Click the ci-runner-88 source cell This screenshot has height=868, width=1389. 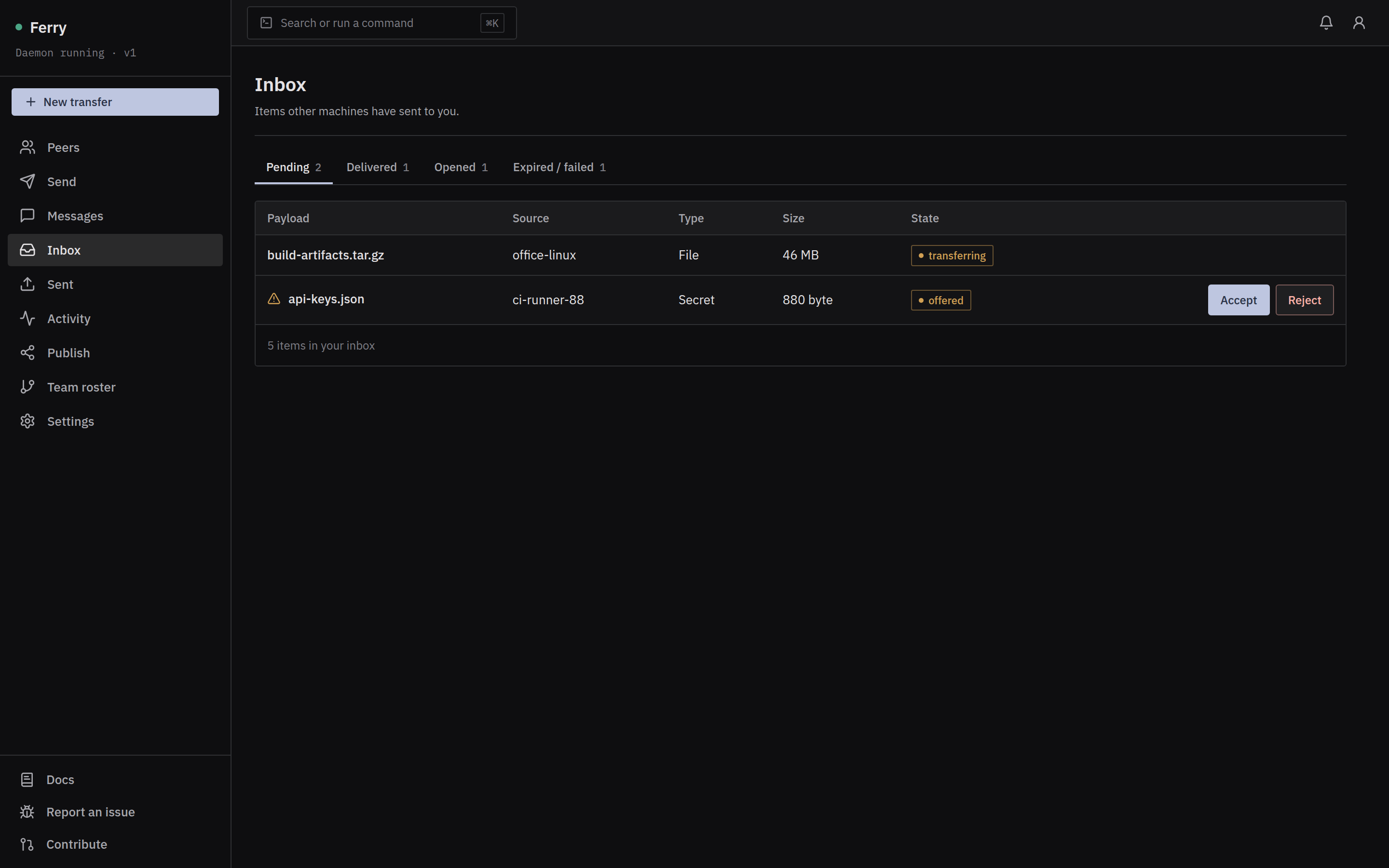pyautogui.click(x=548, y=300)
